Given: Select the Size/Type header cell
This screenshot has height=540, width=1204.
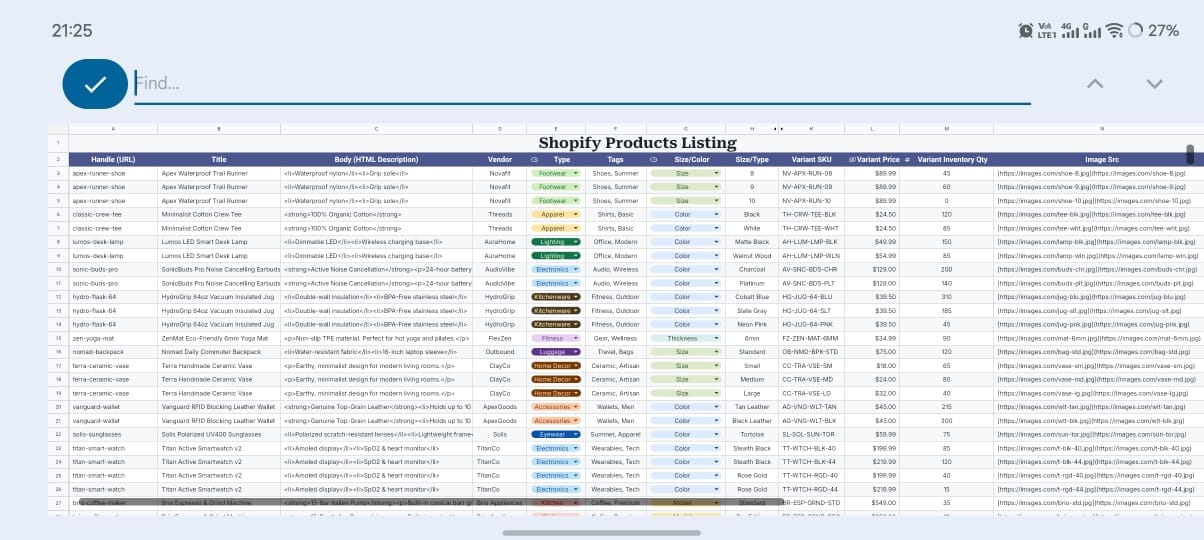Looking at the screenshot, I should tap(752, 159).
